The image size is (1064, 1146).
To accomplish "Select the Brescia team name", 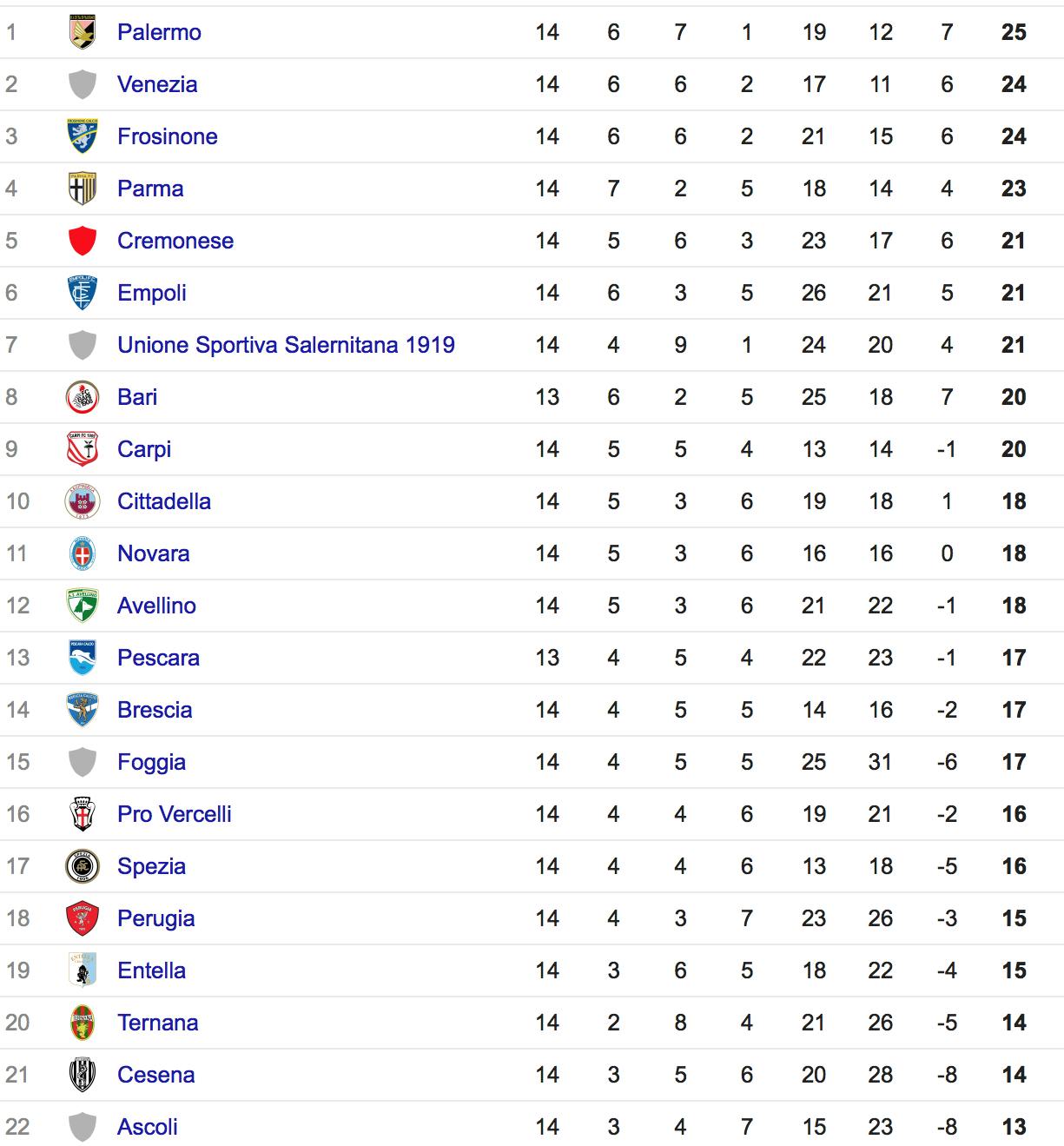I will pyautogui.click(x=155, y=710).
